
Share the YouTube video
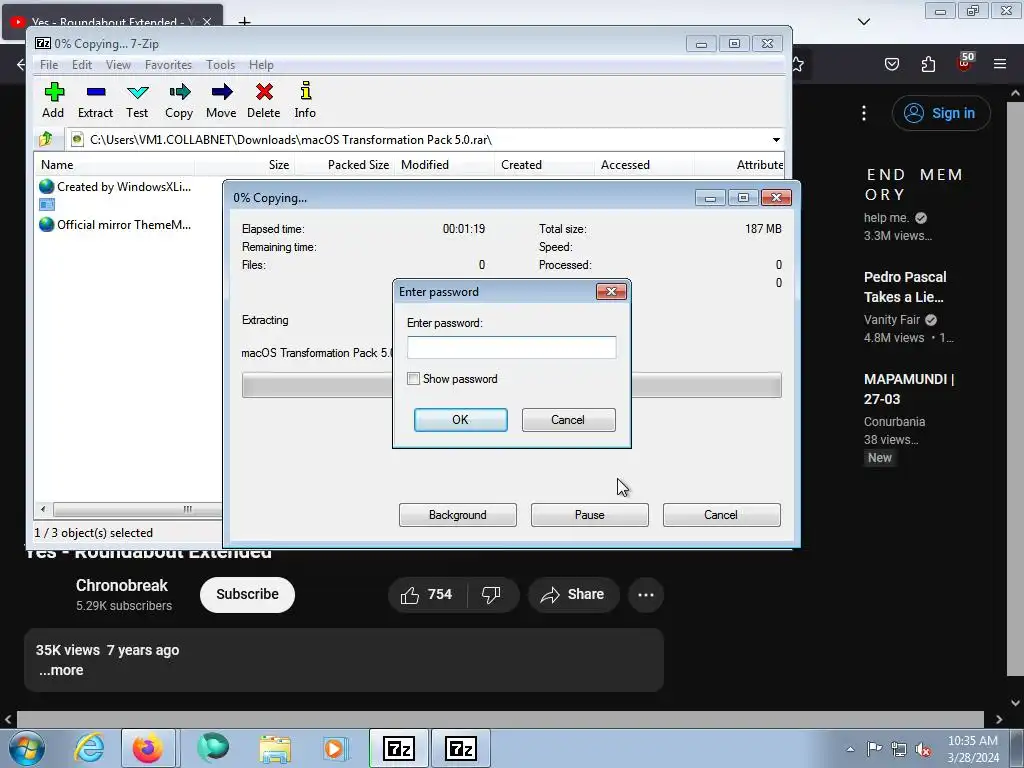coord(573,594)
